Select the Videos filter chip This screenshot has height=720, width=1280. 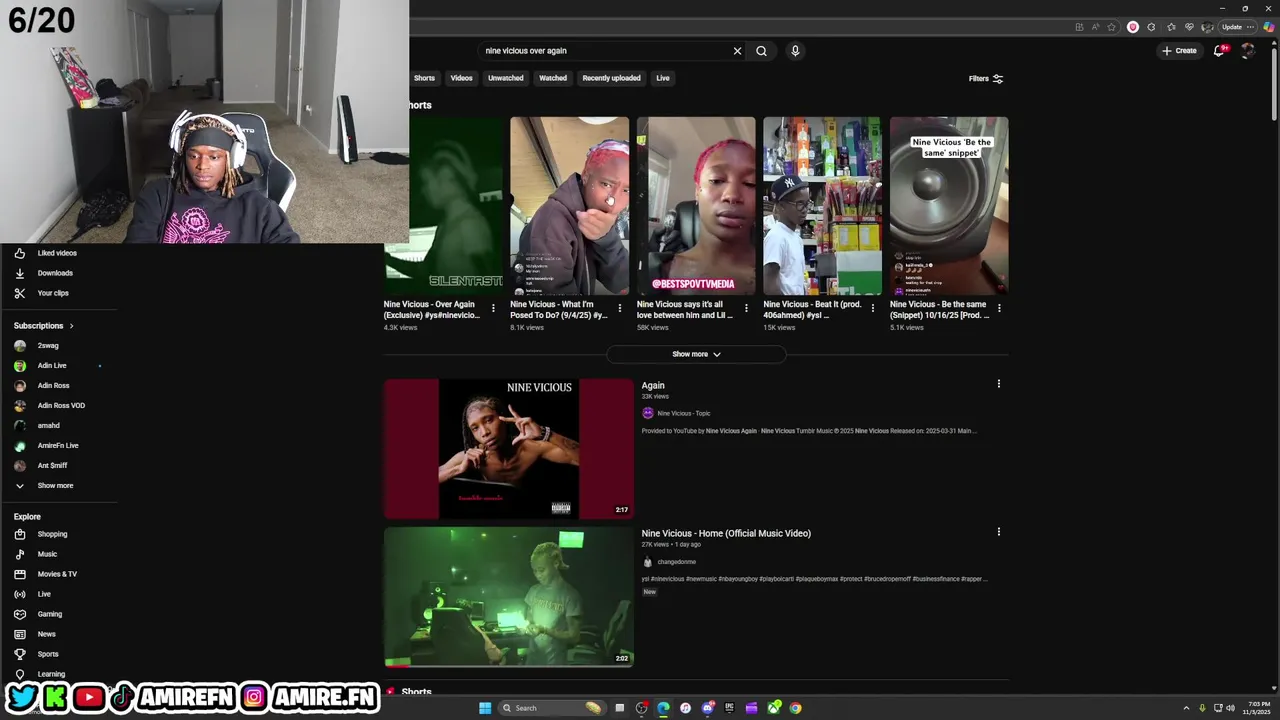click(461, 78)
